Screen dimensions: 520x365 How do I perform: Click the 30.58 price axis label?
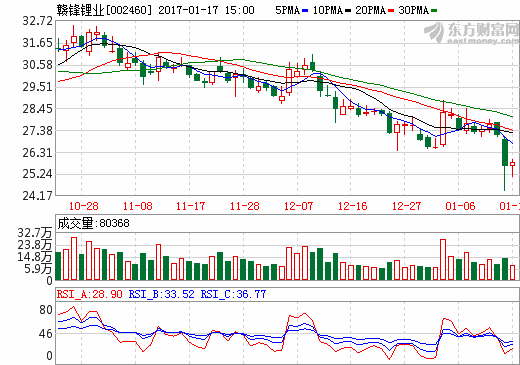click(x=38, y=65)
